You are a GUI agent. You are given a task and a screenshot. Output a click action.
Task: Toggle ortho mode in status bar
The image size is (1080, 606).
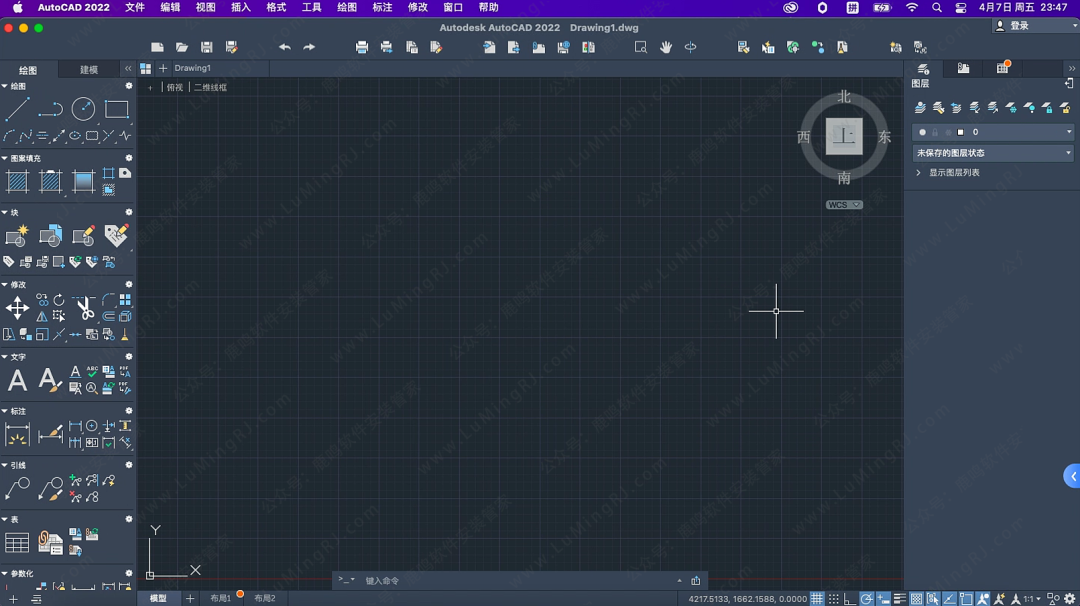tap(849, 599)
